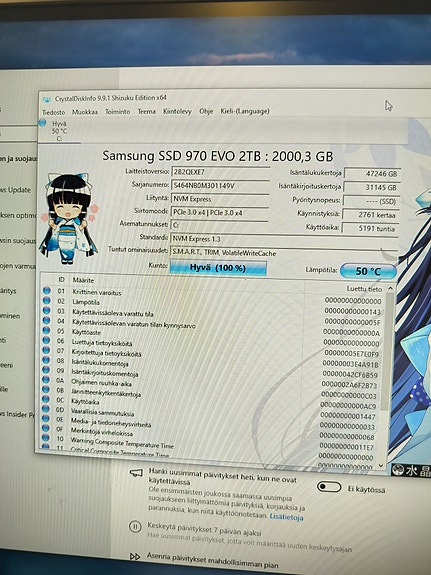The width and height of the screenshot is (431, 575).
Task: Click status icon for Warning Composite Temperature Time
Action: click(45, 438)
